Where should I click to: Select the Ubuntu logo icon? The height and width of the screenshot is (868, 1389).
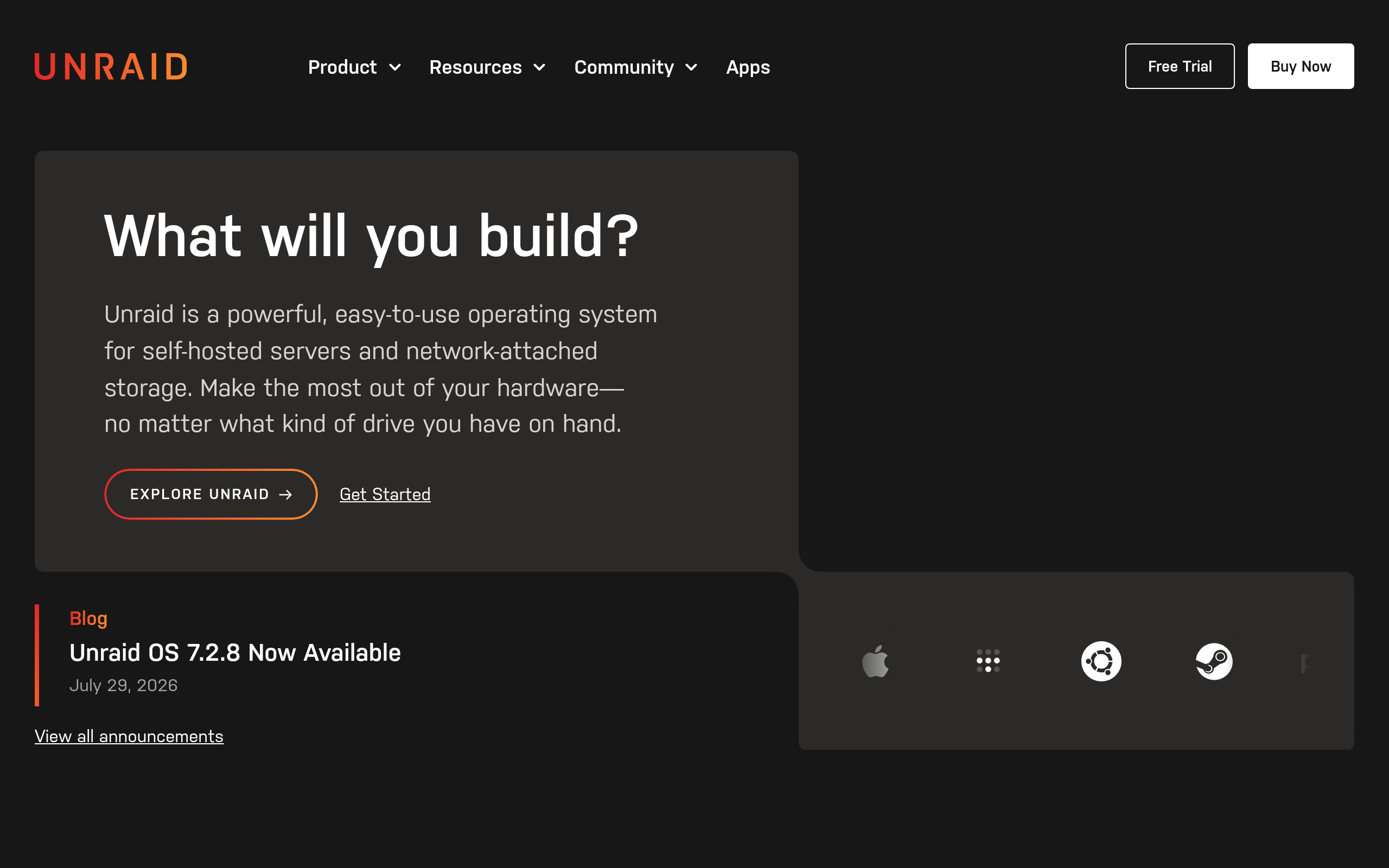[x=1101, y=661]
